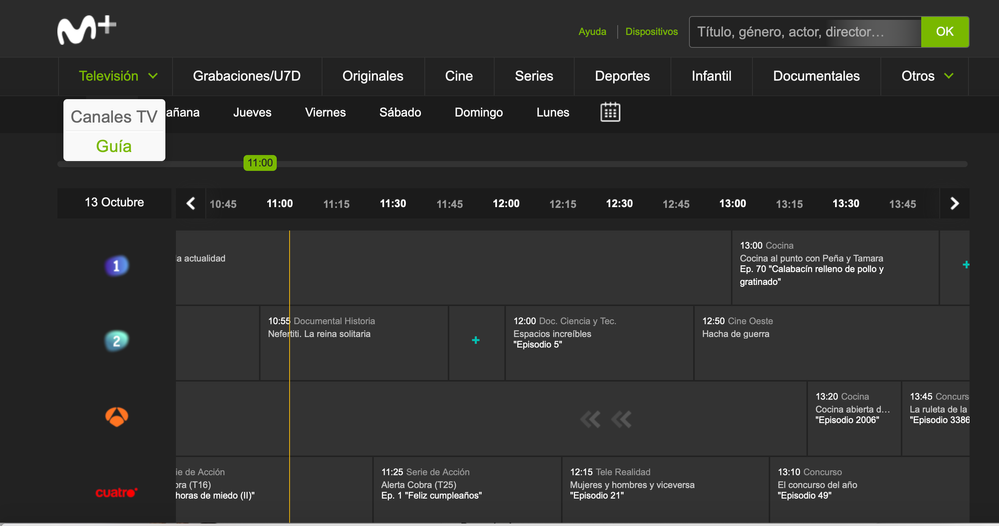This screenshot has height=526, width=999.
Task: Select La 2 channel logo
Action: 117,341
